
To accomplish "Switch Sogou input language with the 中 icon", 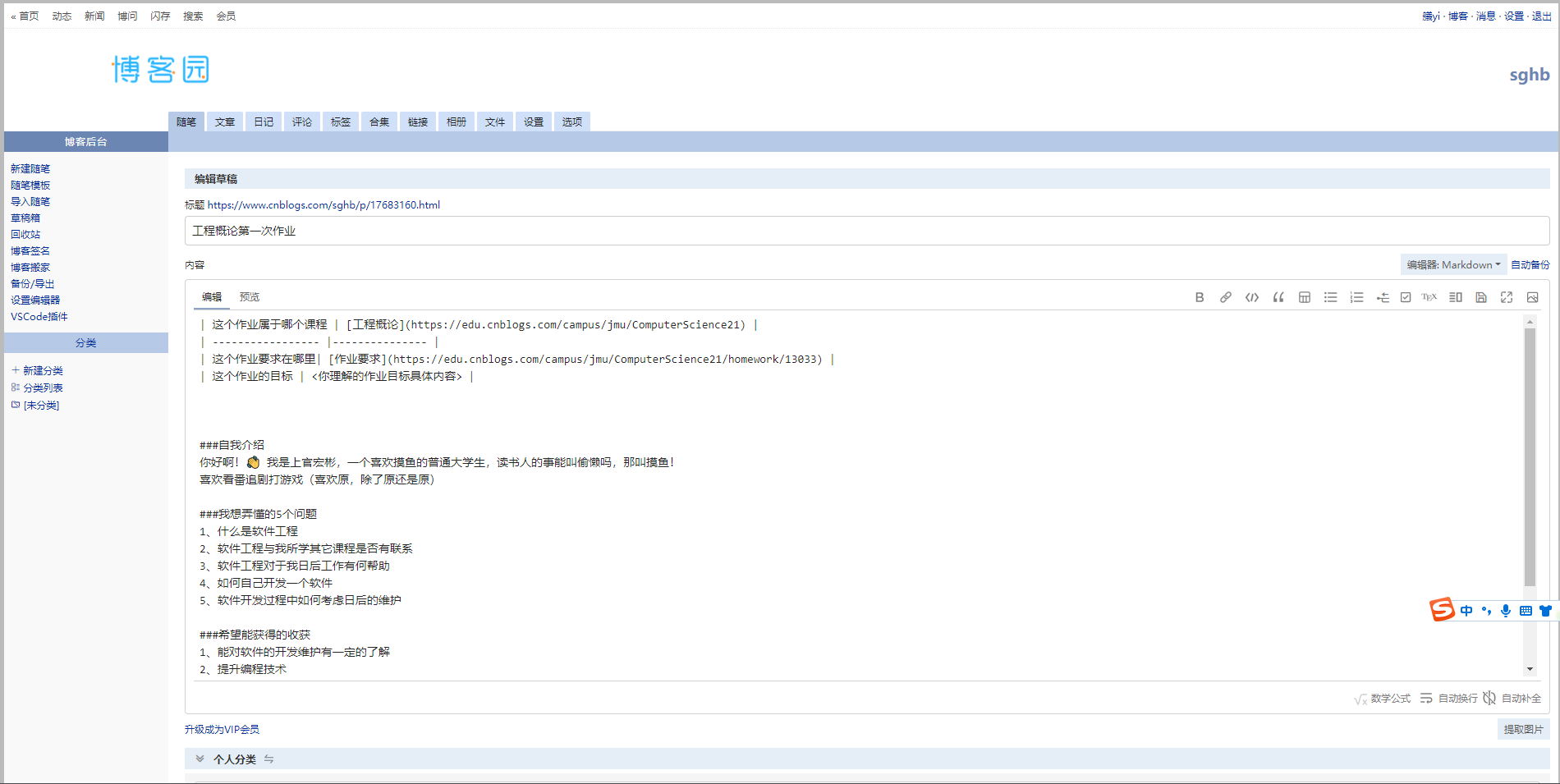I will 1466,611.
